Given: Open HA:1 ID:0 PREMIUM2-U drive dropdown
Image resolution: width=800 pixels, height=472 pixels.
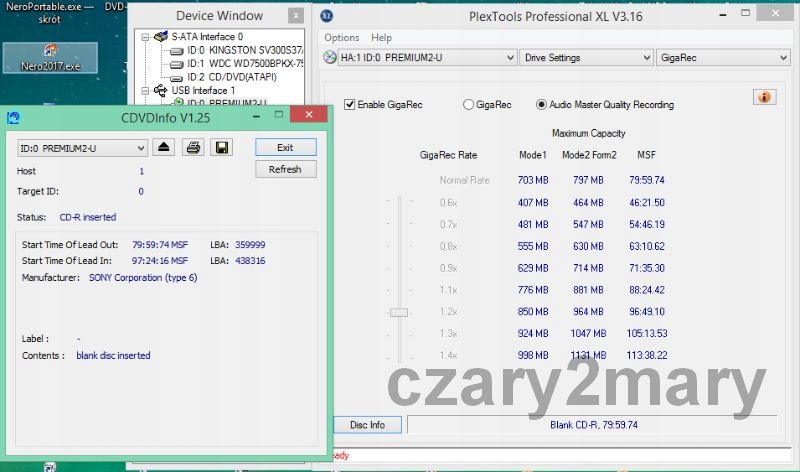Looking at the screenshot, I should pos(428,58).
